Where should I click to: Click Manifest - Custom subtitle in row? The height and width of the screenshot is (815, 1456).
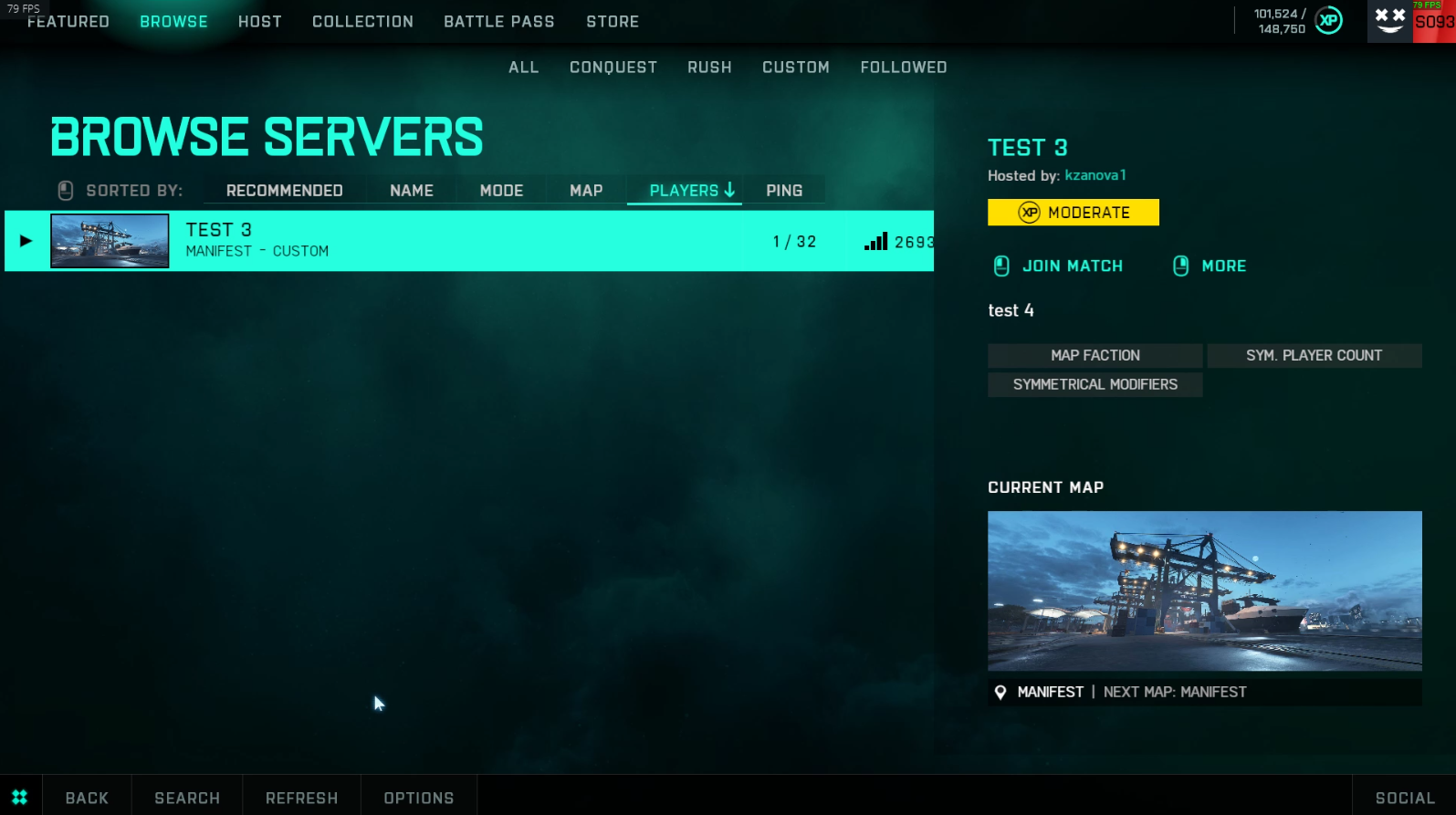[257, 251]
